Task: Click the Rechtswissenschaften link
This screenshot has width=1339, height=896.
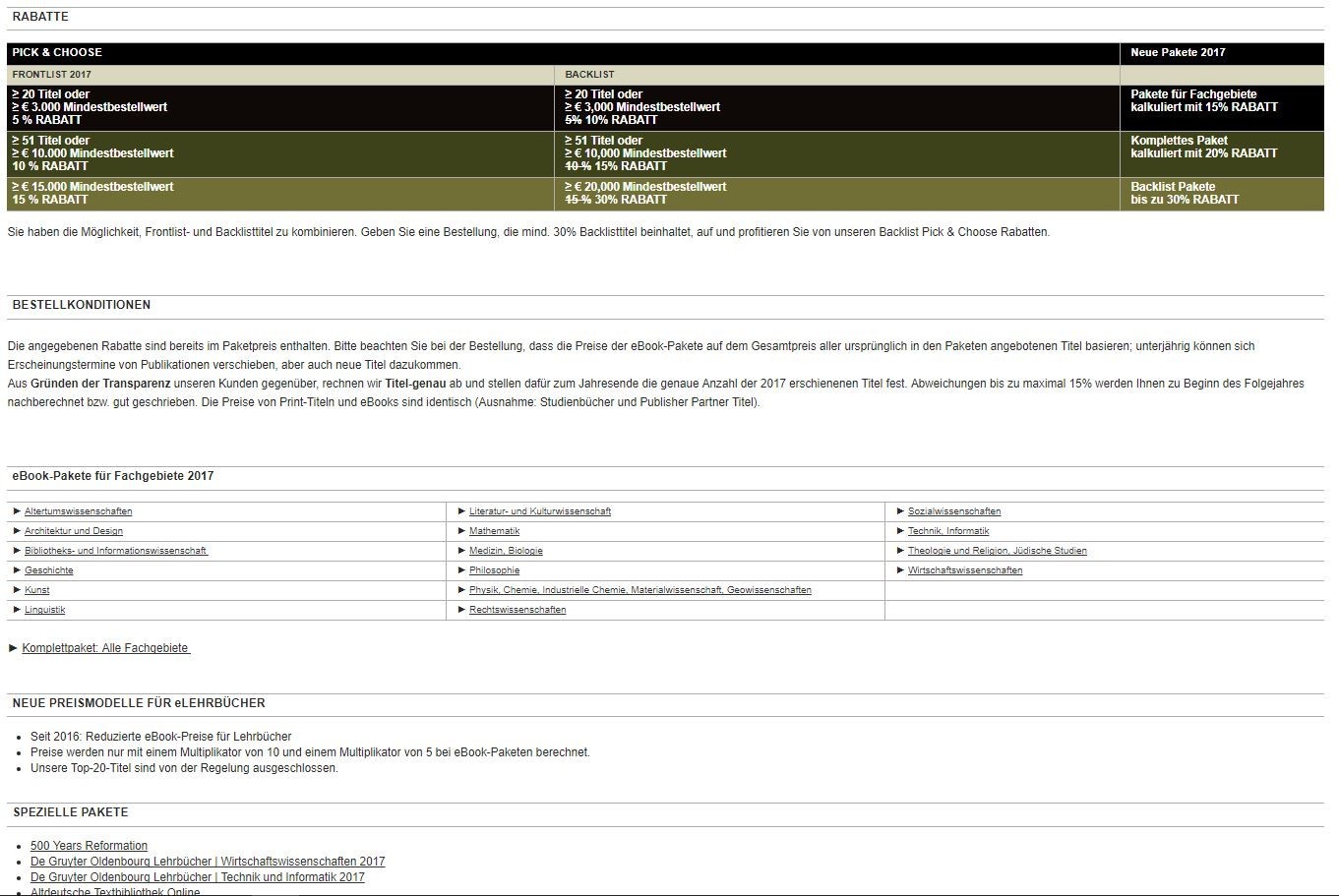Action: tap(517, 610)
